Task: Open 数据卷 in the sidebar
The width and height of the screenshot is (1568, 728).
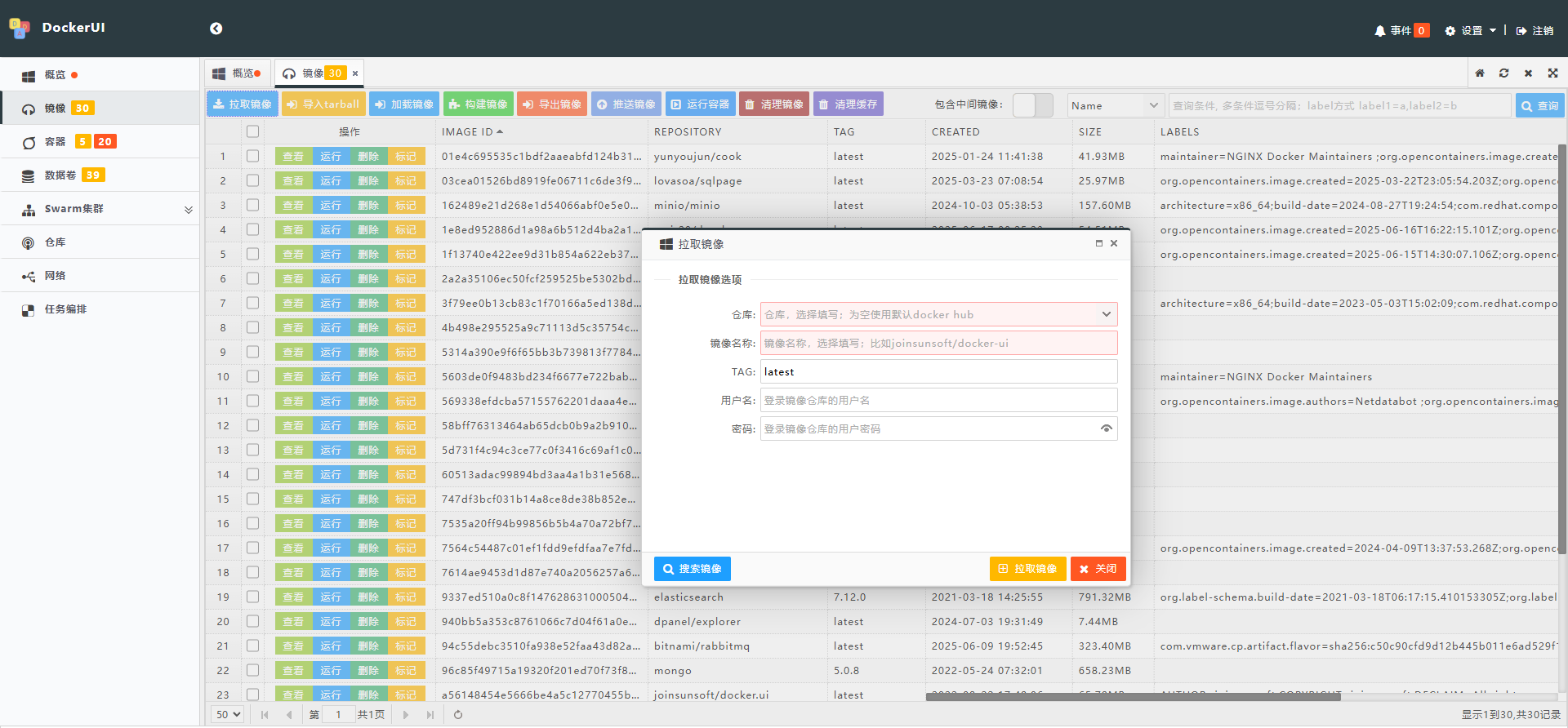Action: click(x=60, y=175)
